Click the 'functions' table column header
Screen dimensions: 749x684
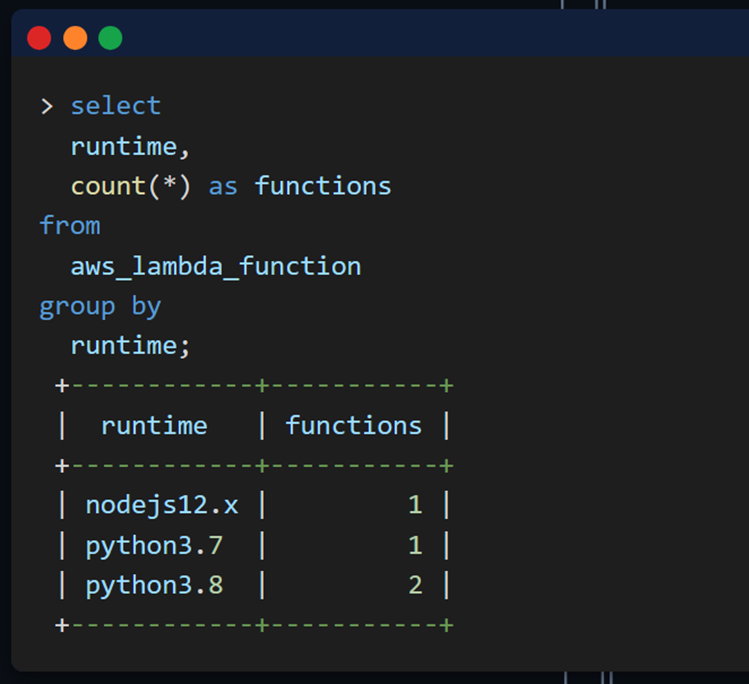click(353, 426)
